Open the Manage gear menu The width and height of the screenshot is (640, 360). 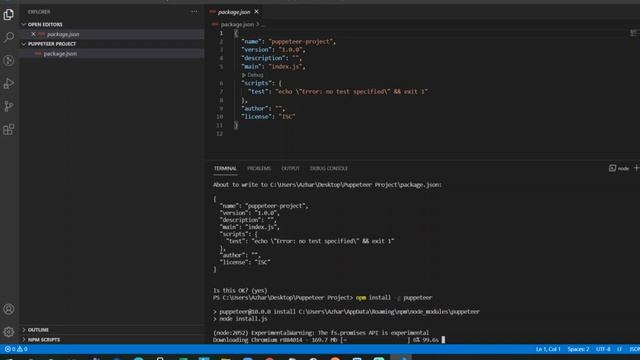click(x=9, y=332)
